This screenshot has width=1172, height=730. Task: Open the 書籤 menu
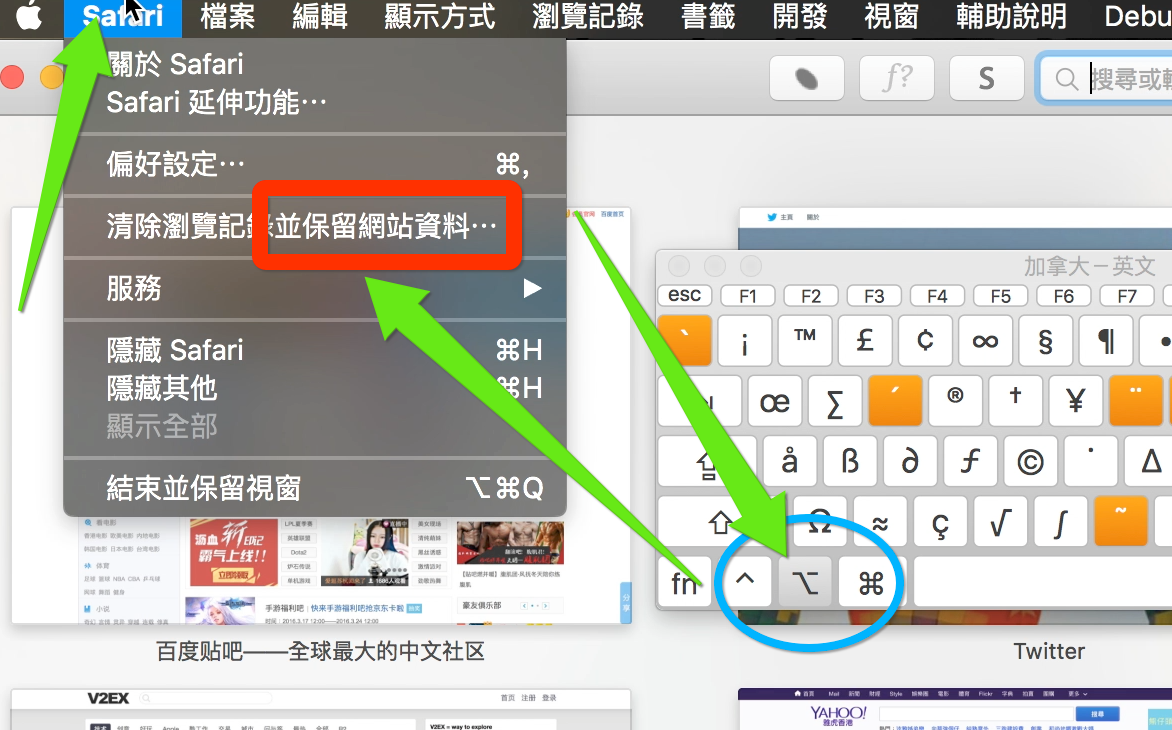(708, 16)
